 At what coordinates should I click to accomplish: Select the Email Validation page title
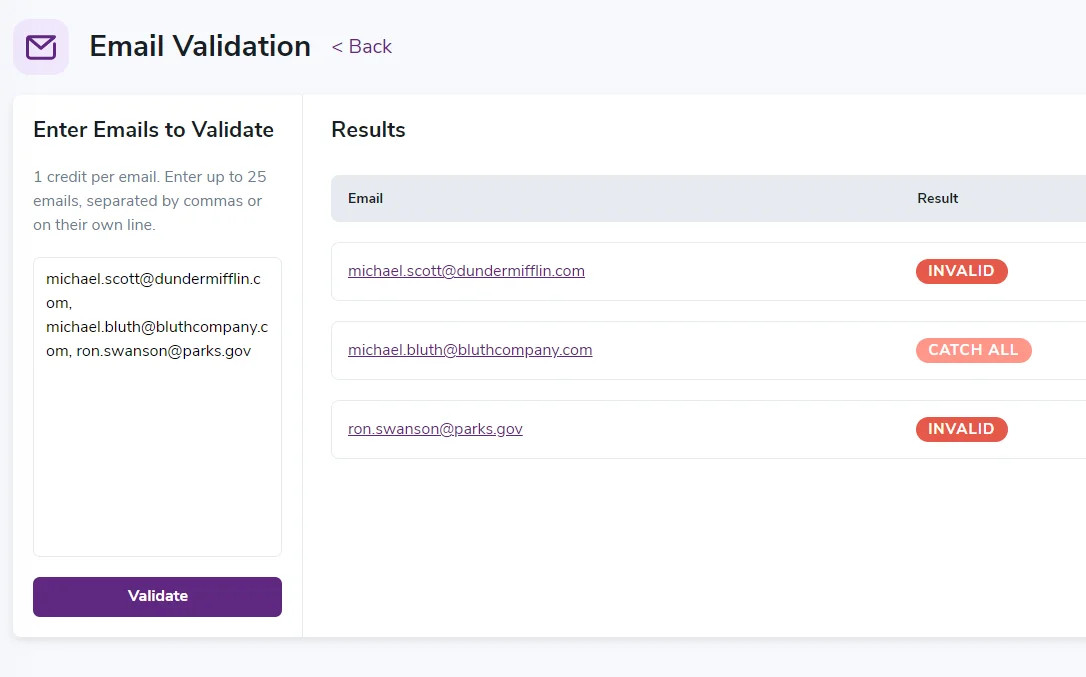[199, 46]
